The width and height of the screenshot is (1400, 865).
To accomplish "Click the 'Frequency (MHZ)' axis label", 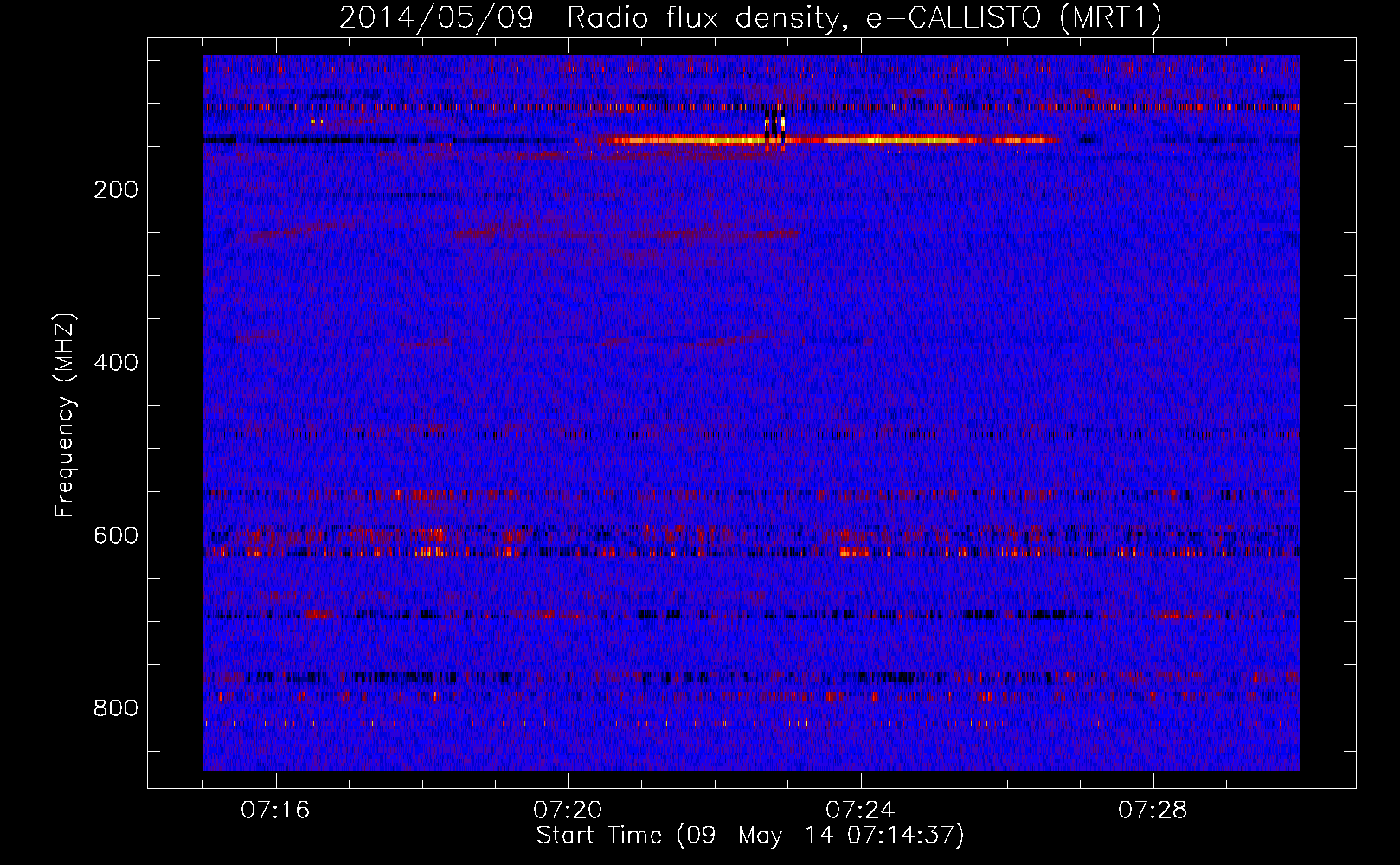I will (x=65, y=415).
